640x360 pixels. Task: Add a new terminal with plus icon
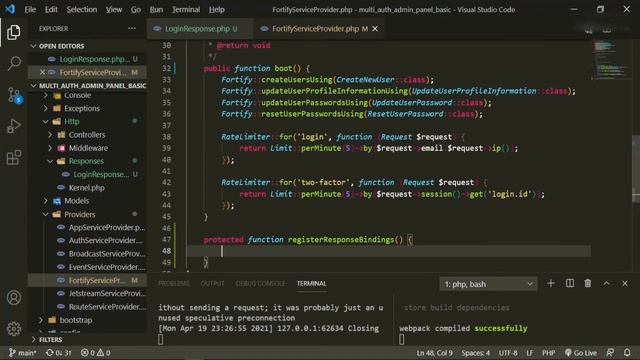pos(551,283)
